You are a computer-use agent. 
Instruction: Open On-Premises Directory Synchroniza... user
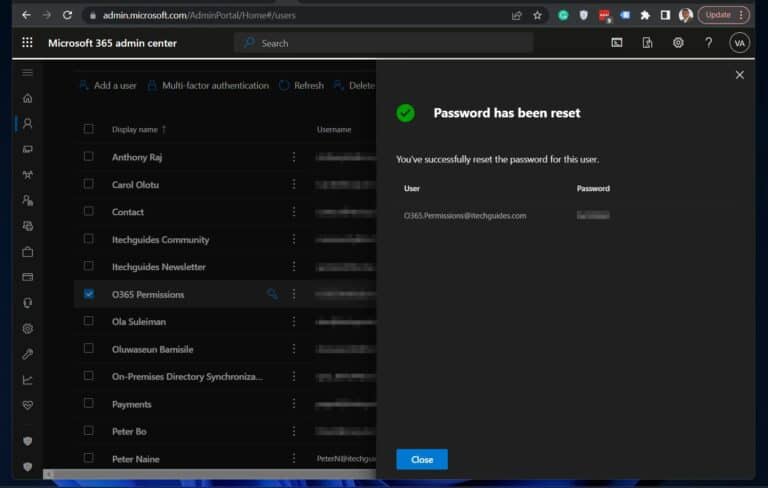[187, 377]
